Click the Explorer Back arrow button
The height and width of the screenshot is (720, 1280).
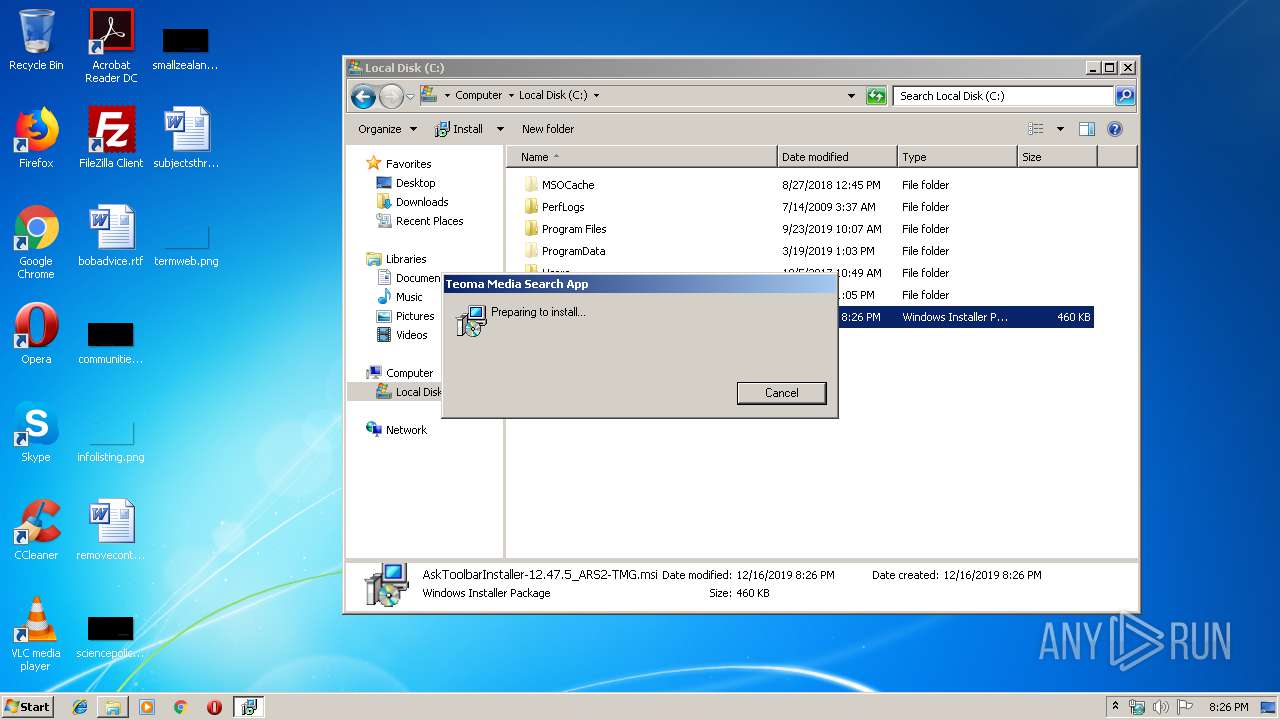click(363, 96)
